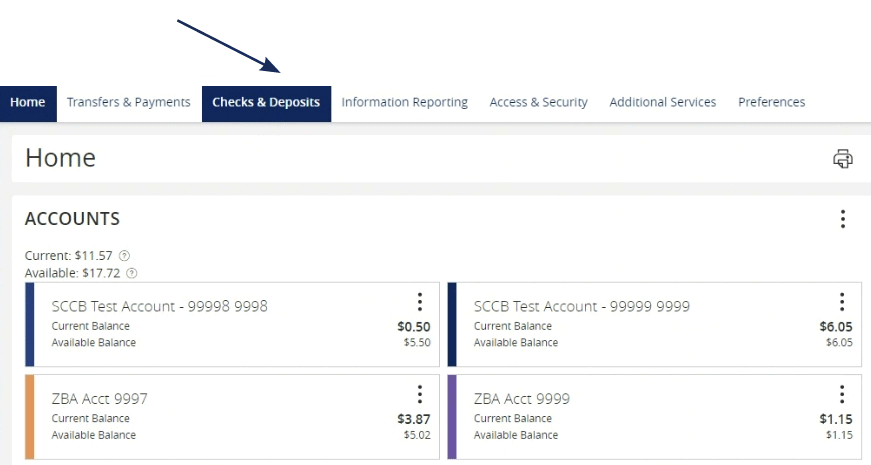This screenshot has width=871, height=465.
Task: Open SCCB Test Account - 99999 9999 details
Action: click(x=582, y=306)
